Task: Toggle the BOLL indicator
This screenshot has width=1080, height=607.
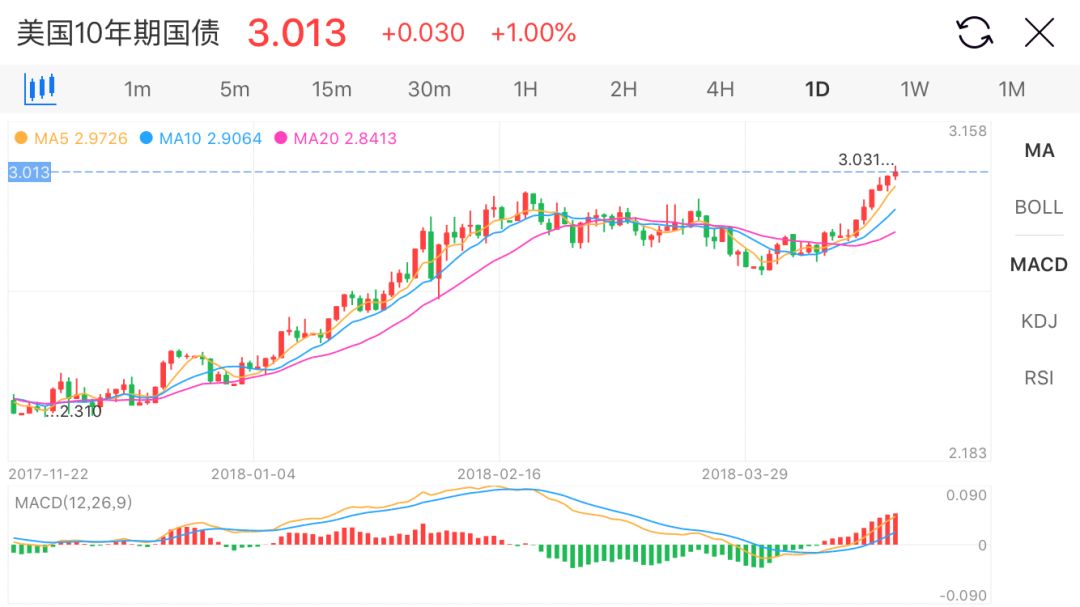Action: coord(1039,208)
